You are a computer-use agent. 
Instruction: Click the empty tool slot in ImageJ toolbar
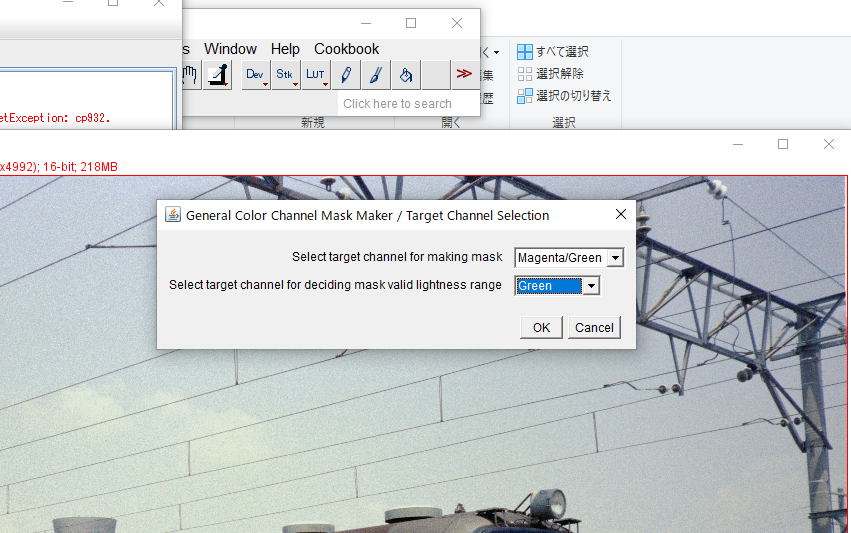[436, 74]
